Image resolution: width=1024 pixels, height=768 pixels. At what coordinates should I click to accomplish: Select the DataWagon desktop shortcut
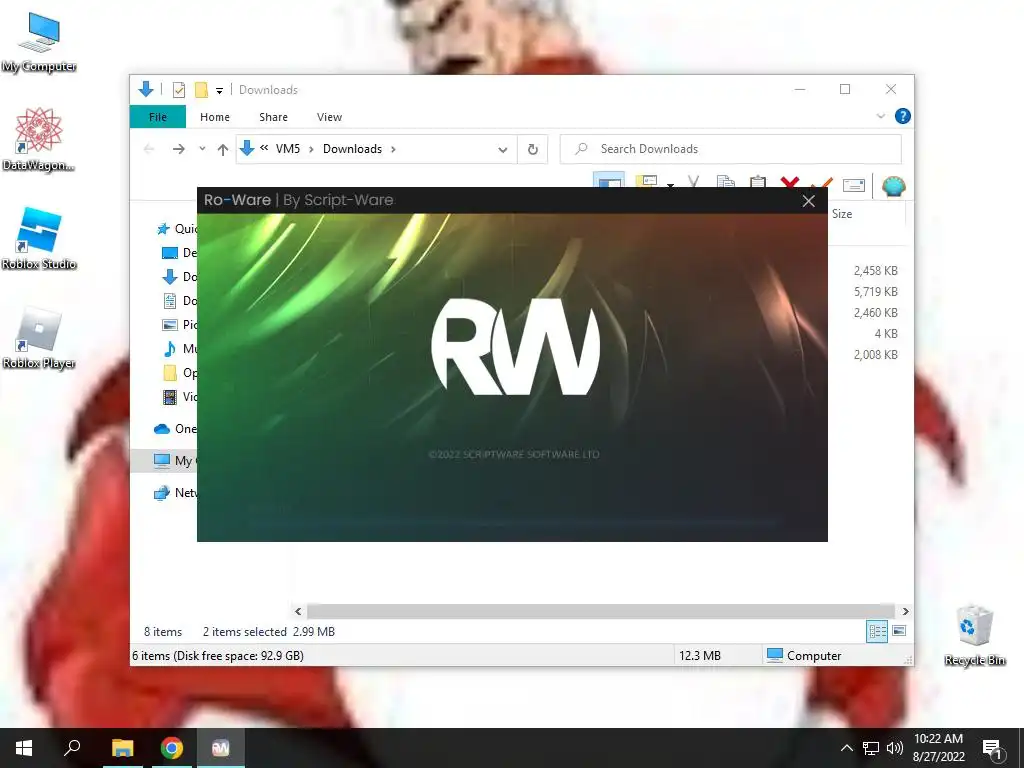[x=39, y=140]
